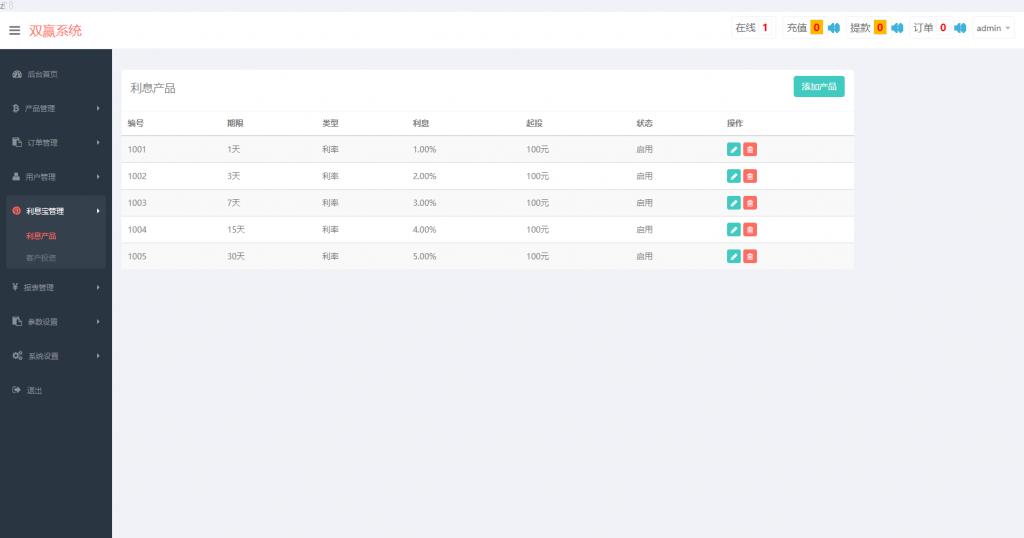Screen dimensions: 1024x538
Task: Click the hamburger menu icon beside 双赢系统
Action: tap(15, 30)
